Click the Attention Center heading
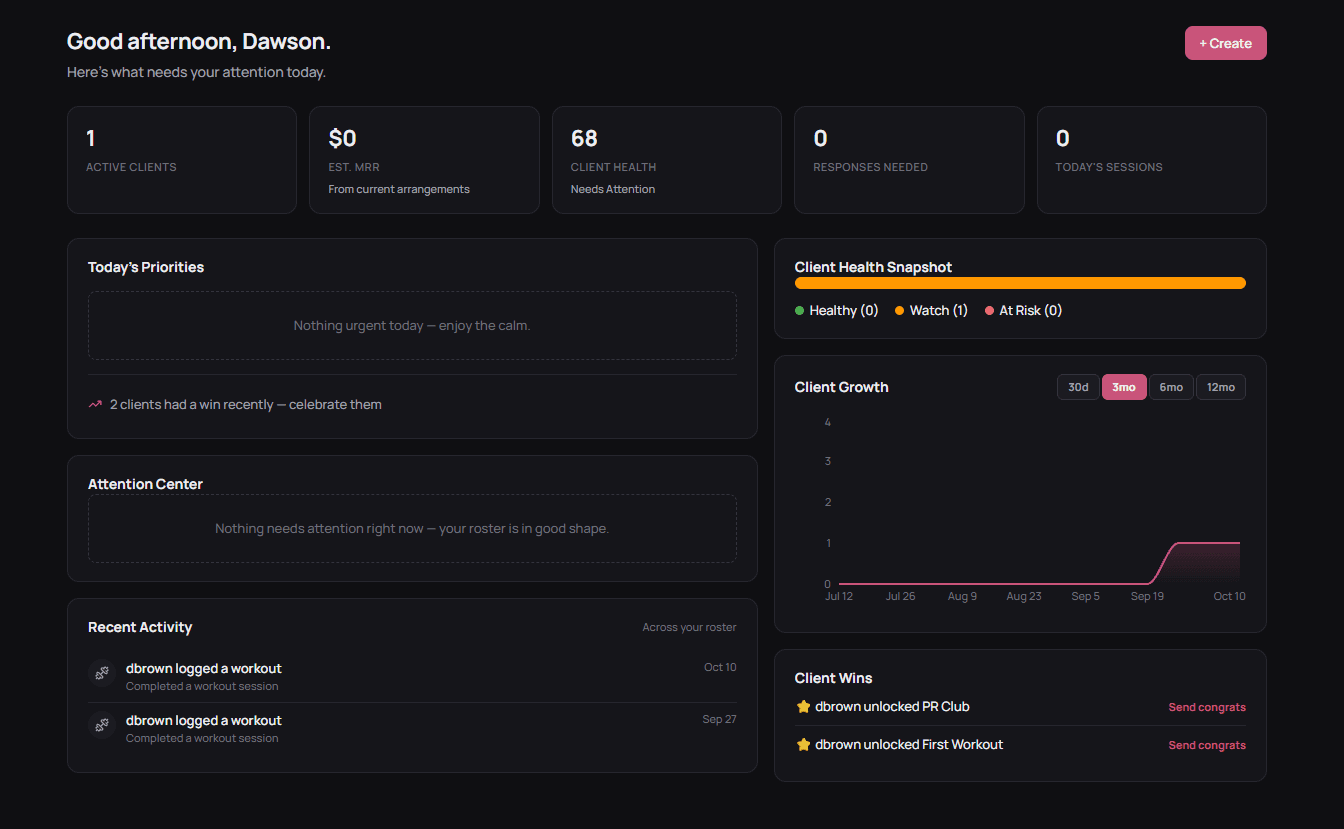 [145, 484]
